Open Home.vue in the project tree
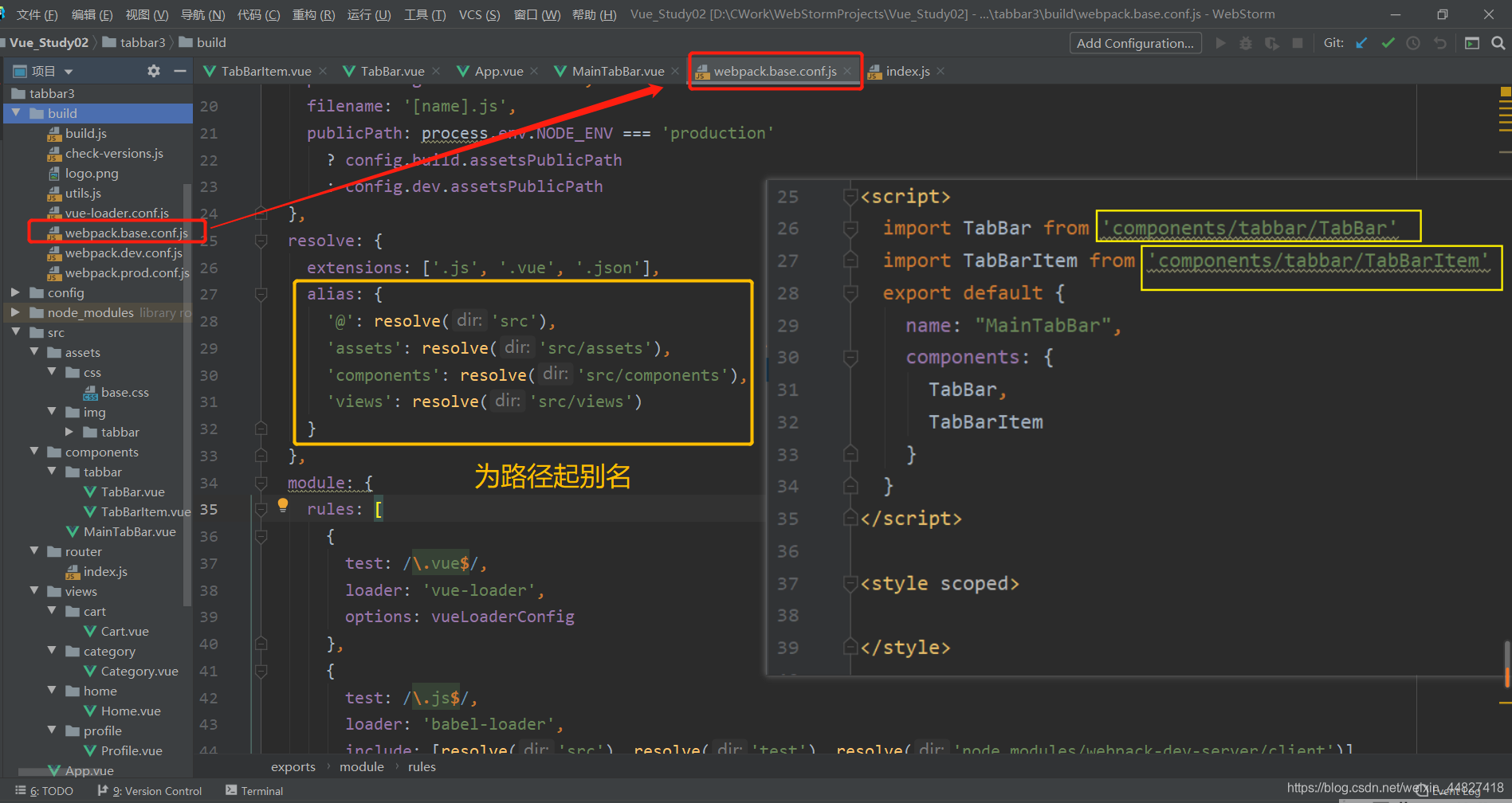The image size is (1512, 803). pos(122,711)
